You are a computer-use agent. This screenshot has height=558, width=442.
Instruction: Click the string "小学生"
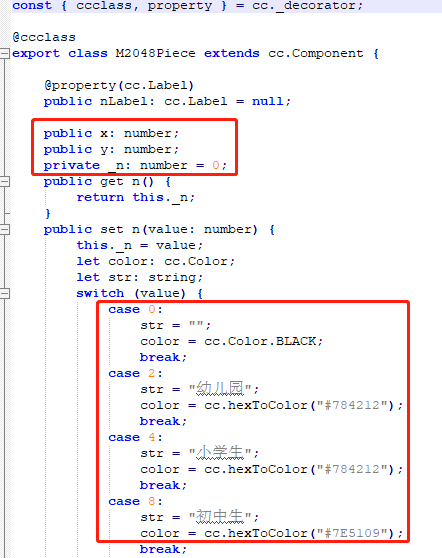(x=220, y=453)
